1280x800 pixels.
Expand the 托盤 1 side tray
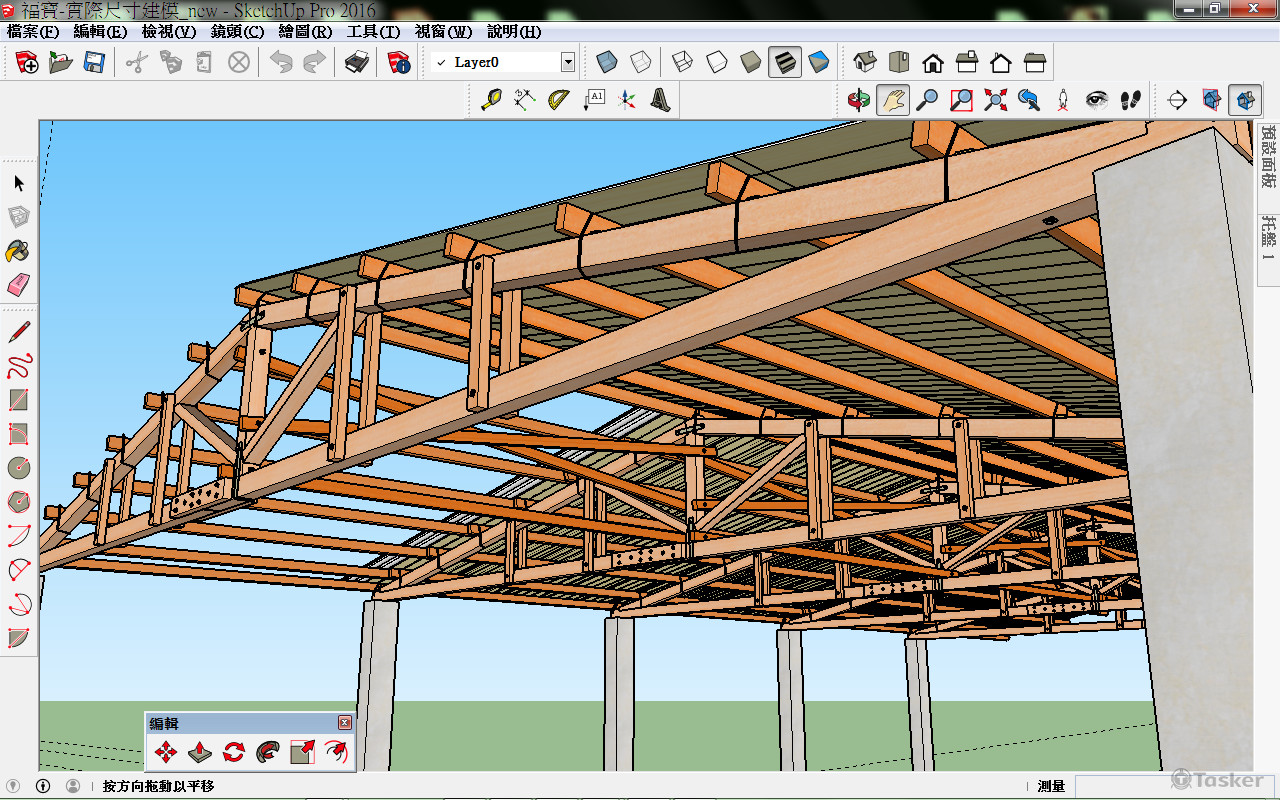pos(1268,236)
